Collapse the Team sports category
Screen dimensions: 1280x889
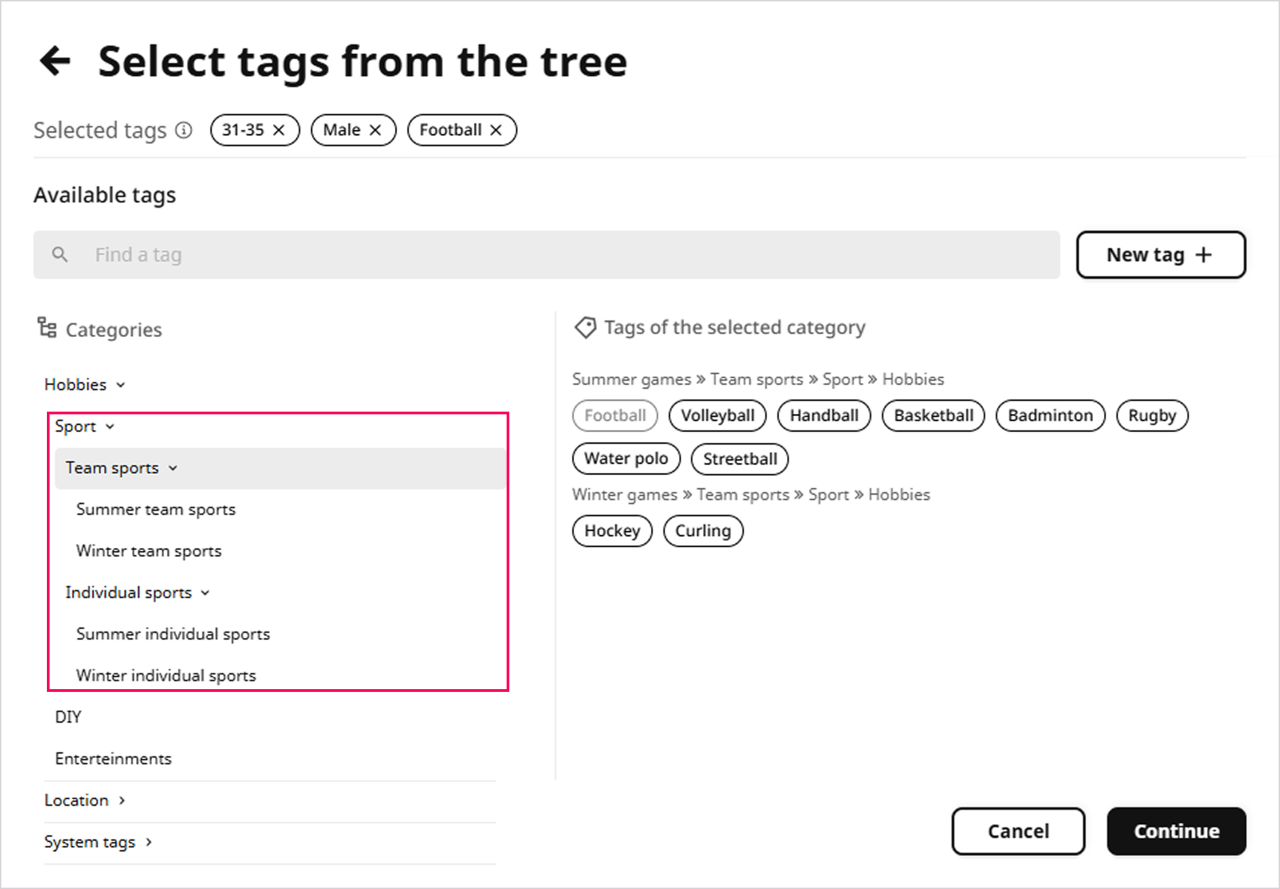[173, 468]
